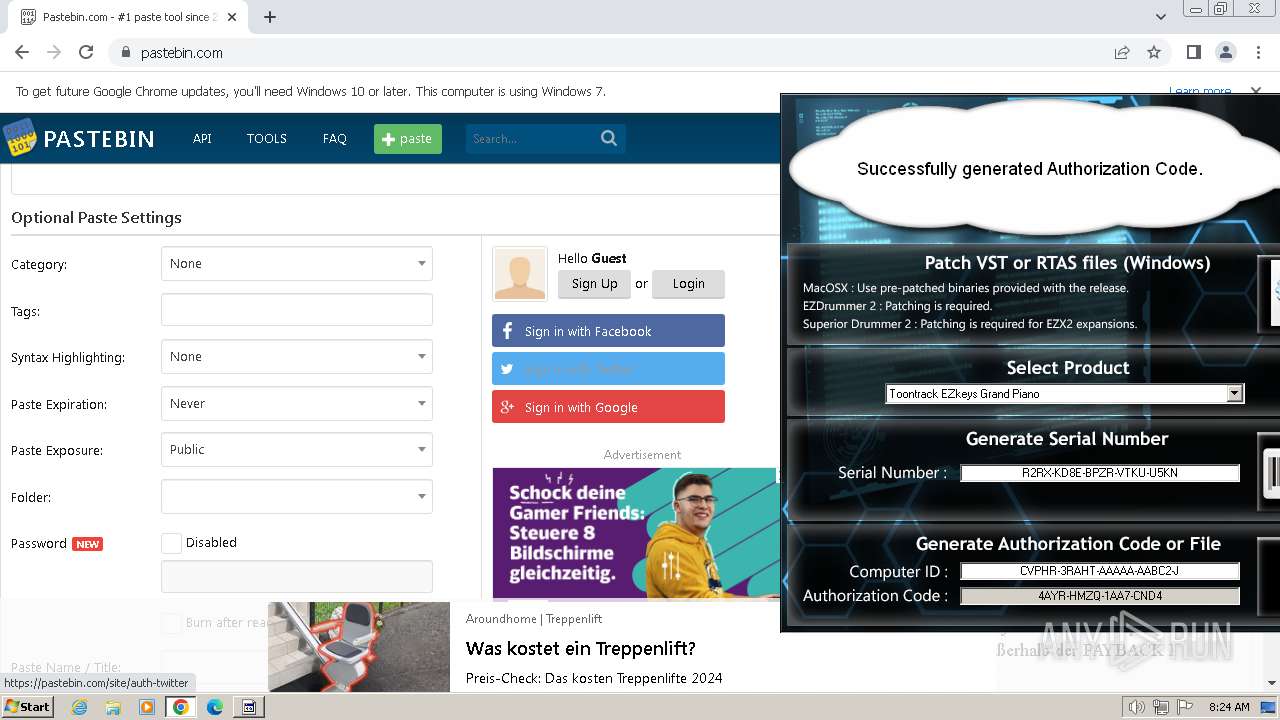Dismiss the Chrome update notification bar
Screen dimensions: 1280x720
tap(1257, 91)
